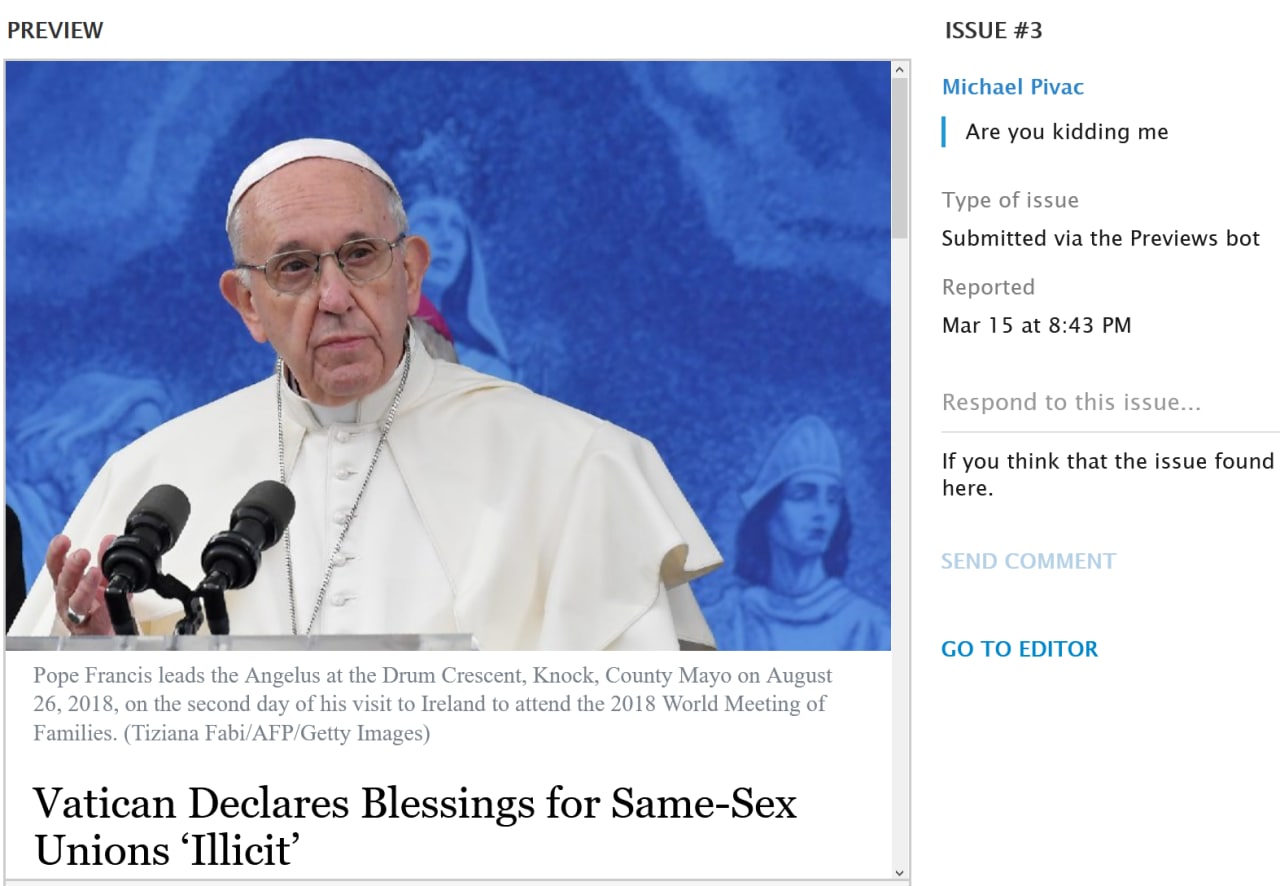Click the 'Reported' label
Image resolution: width=1280 pixels, height=886 pixels.
click(x=988, y=288)
